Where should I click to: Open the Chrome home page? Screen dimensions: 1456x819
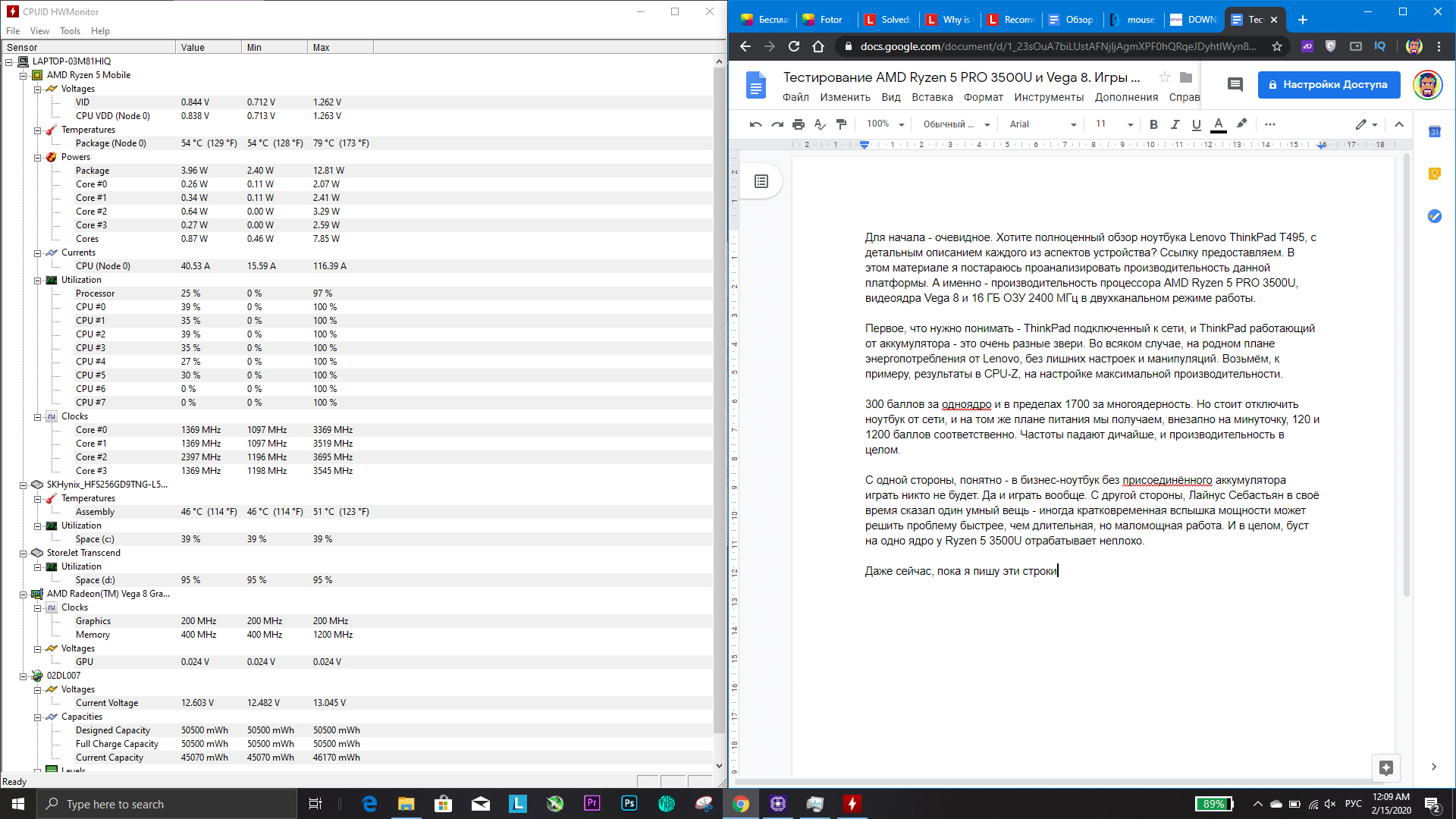(817, 46)
